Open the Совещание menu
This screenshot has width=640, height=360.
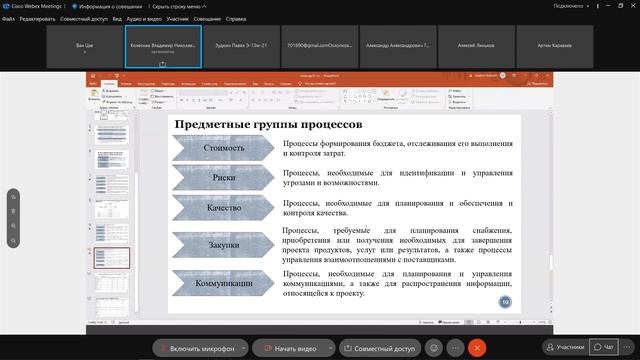[x=207, y=19]
